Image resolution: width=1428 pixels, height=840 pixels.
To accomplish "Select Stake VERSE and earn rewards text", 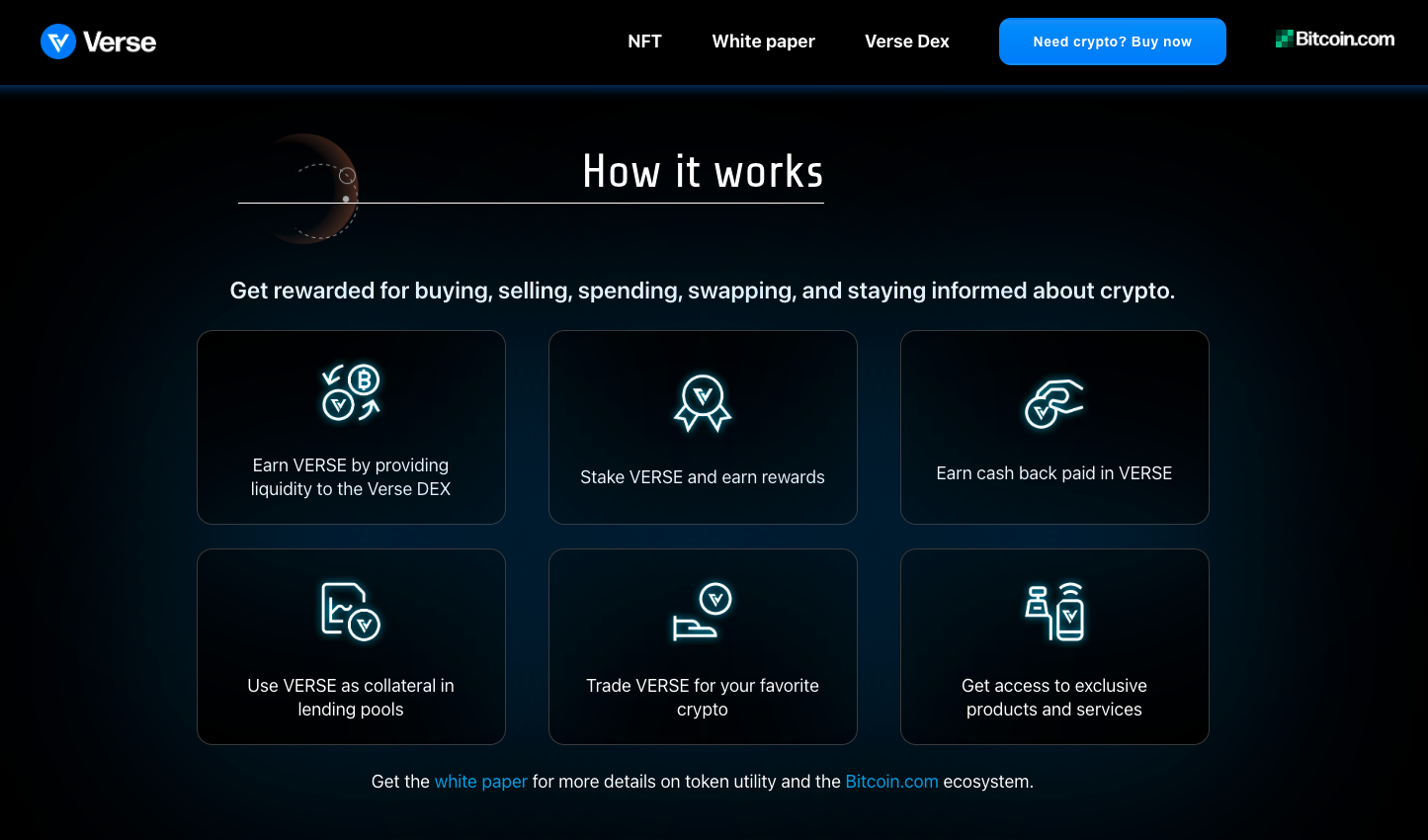I will [703, 477].
